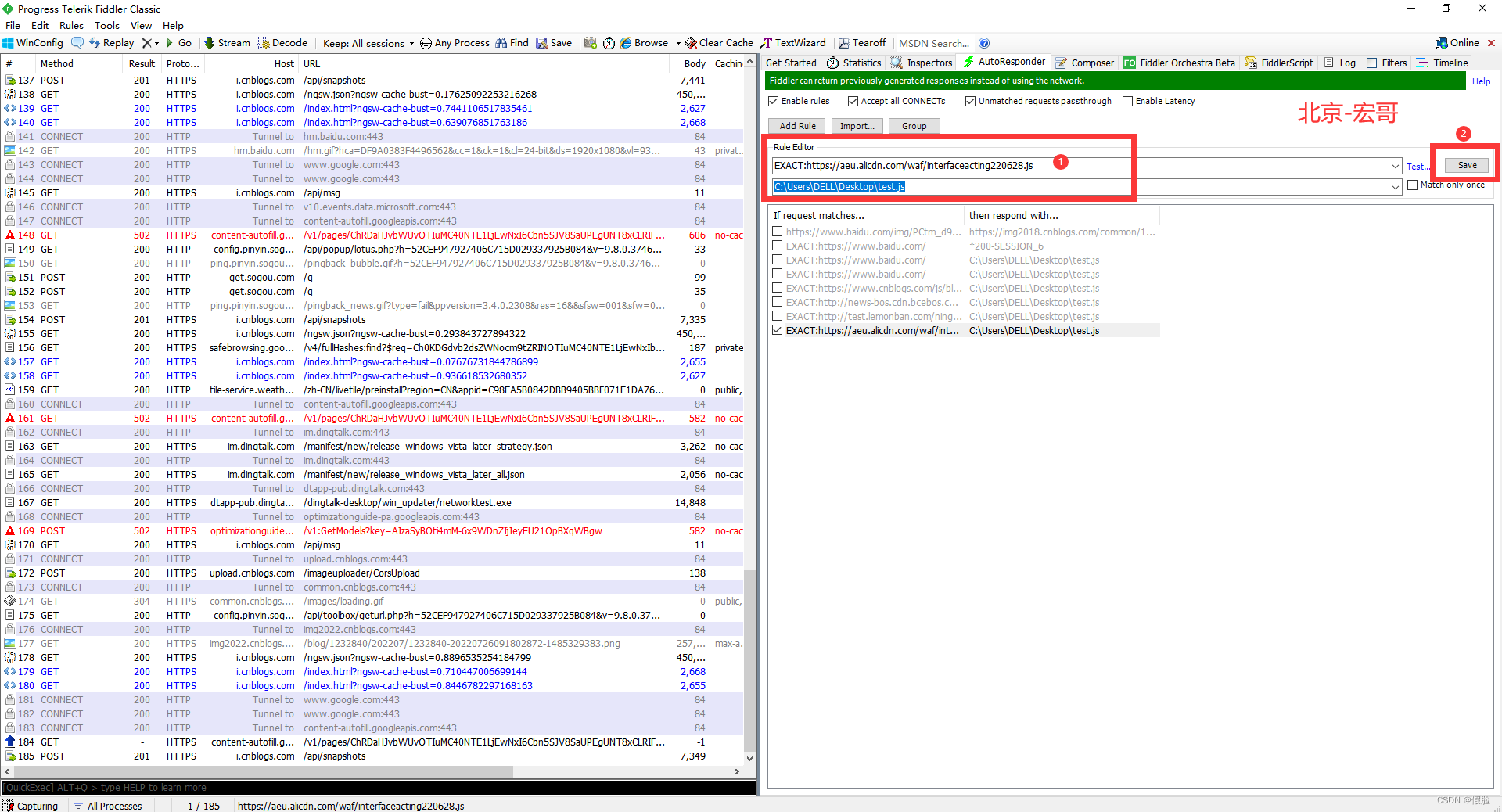Enable the test.lemonban.com rule checkbox
Screen dimensions: 1502x812
[777, 317]
